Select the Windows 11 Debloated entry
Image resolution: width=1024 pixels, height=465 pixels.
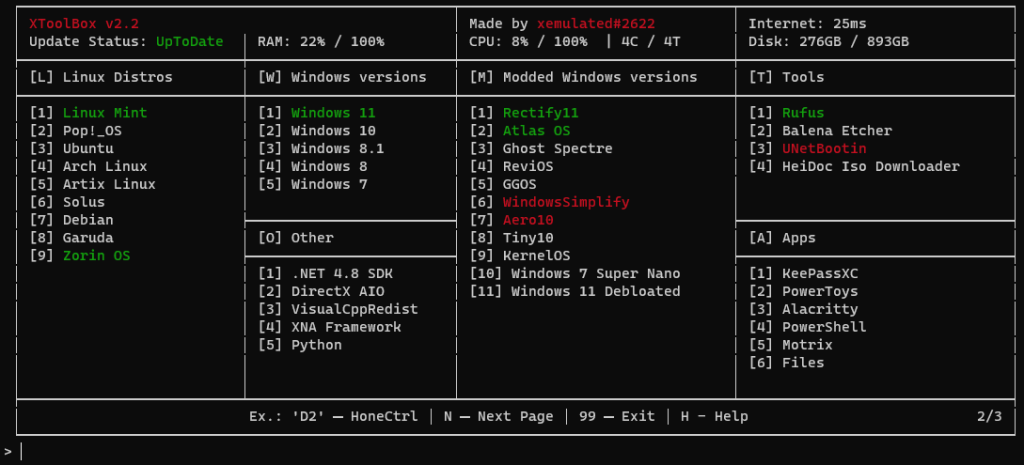[x=575, y=291]
